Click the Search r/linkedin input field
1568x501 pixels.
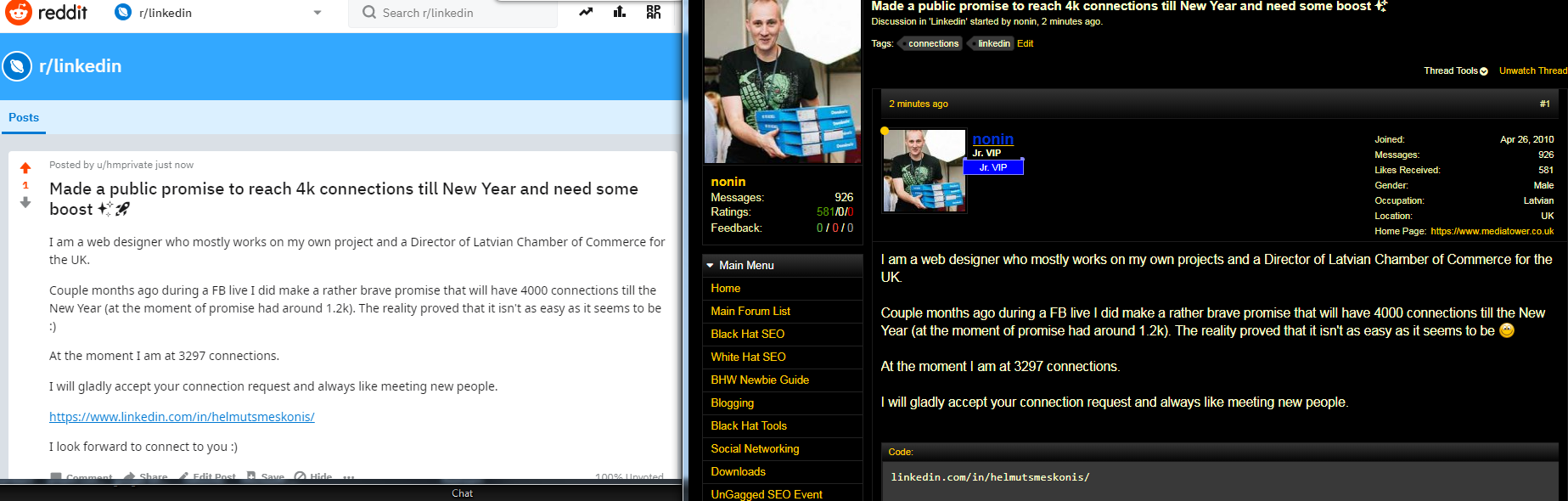click(x=458, y=13)
